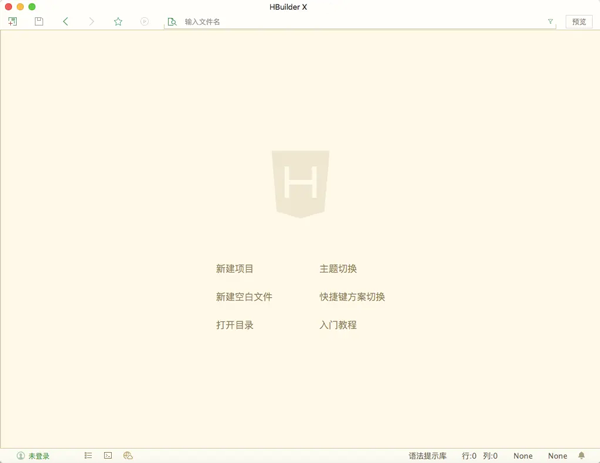Click 列:0 column indicator

[490, 456]
